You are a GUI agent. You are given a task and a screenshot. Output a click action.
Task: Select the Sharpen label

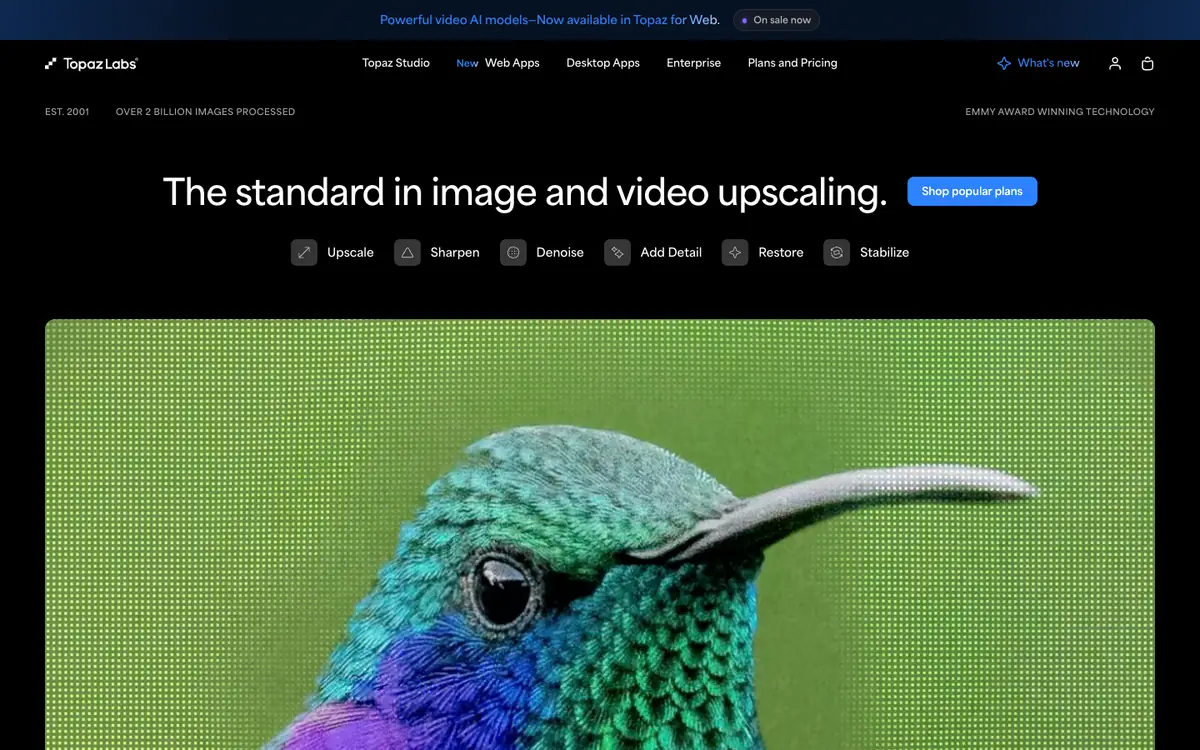(x=455, y=253)
